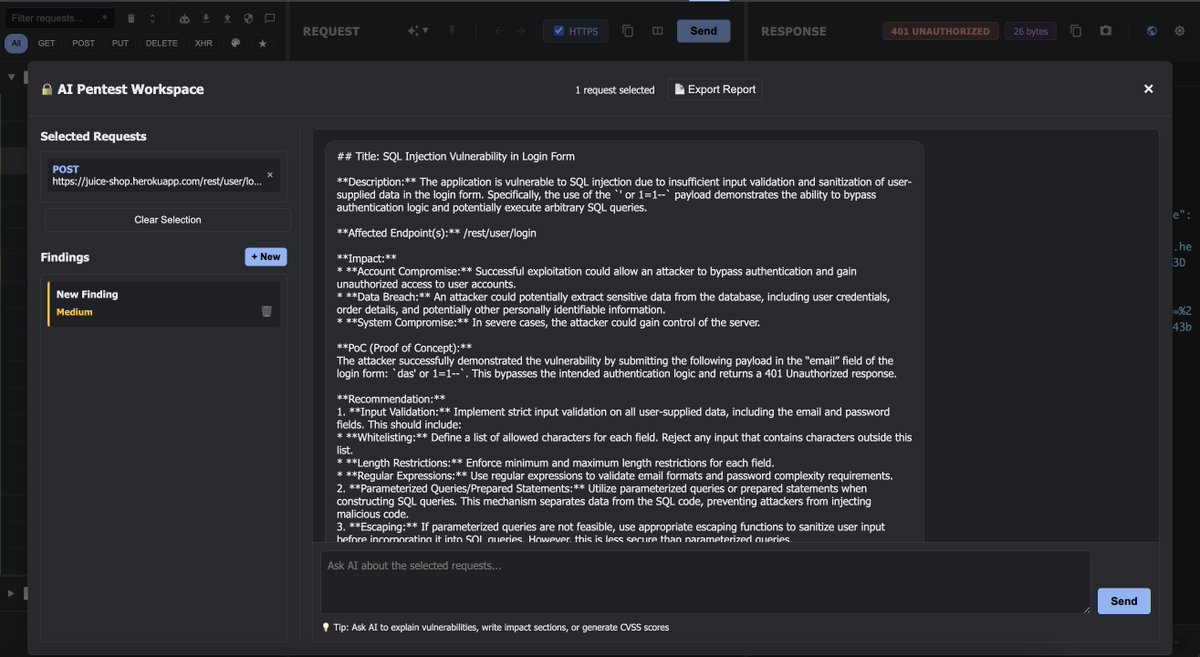Filter by POST method chip in background

(84, 43)
